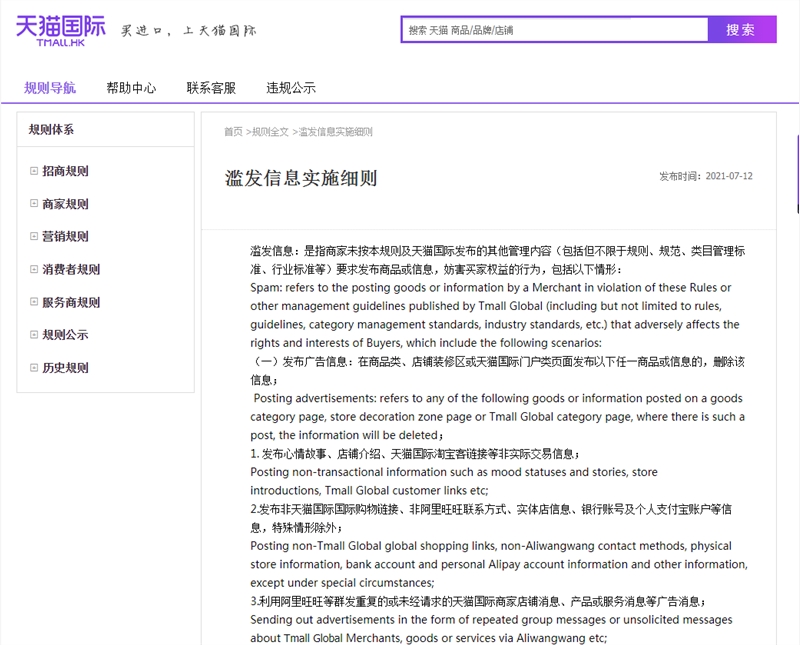Expand the 消费者规则 category
The height and width of the screenshot is (645, 800).
pyautogui.click(x=68, y=269)
